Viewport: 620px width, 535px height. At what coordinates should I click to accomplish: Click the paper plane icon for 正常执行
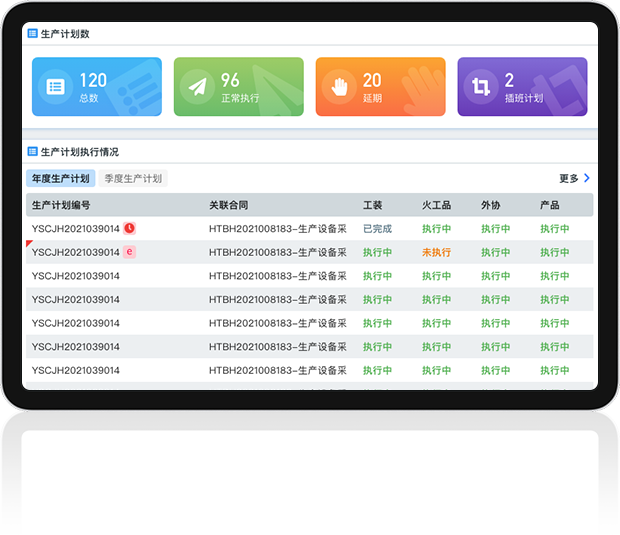198,87
